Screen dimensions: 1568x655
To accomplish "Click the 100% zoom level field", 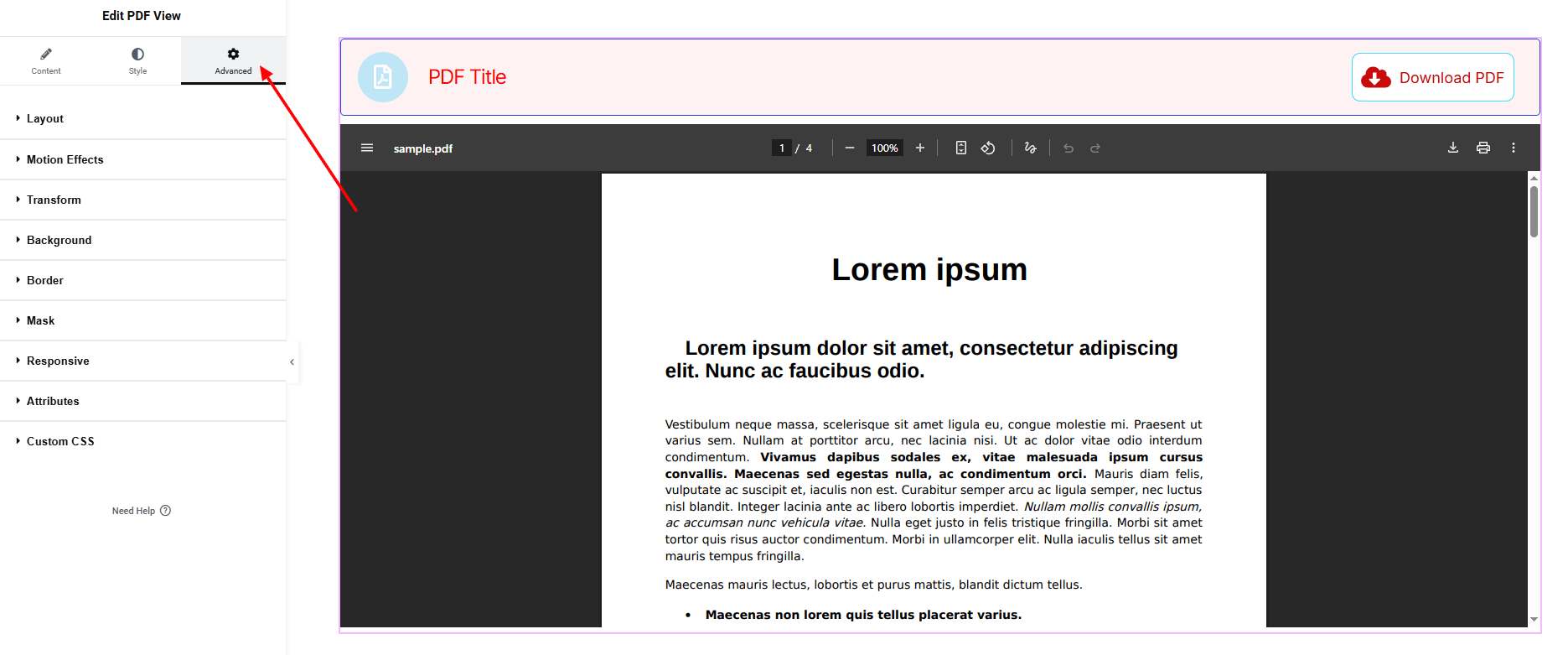I will (x=885, y=148).
